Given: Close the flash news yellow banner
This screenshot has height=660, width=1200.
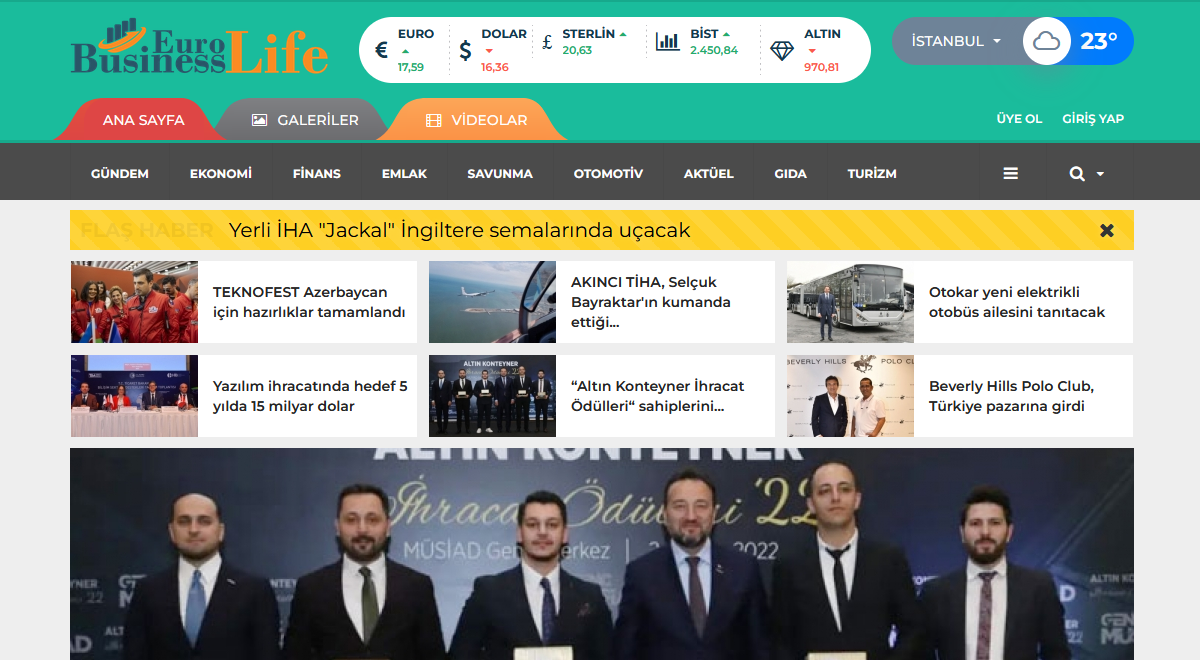Looking at the screenshot, I should tap(1107, 230).
